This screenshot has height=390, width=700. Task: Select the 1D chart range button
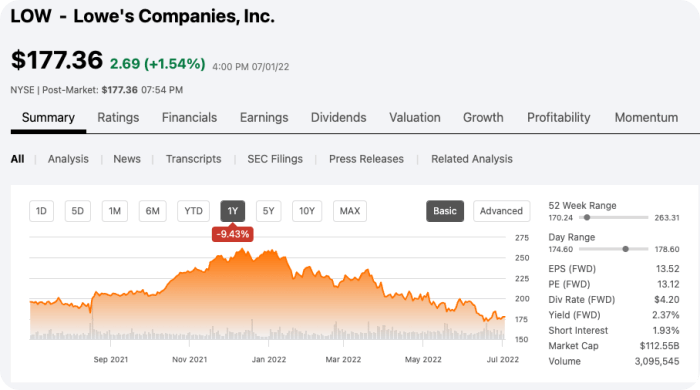click(x=41, y=211)
